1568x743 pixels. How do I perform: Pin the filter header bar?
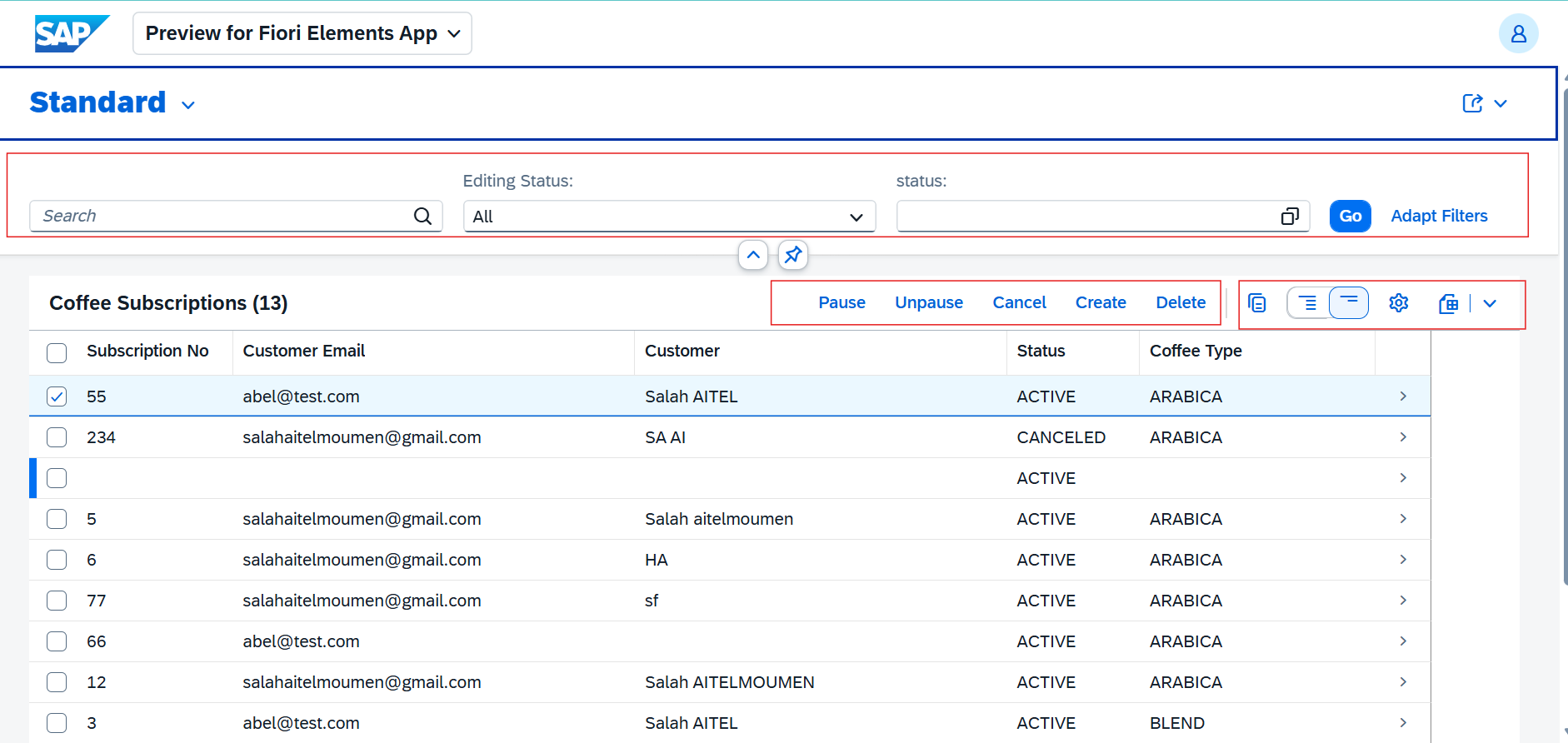pyautogui.click(x=792, y=255)
